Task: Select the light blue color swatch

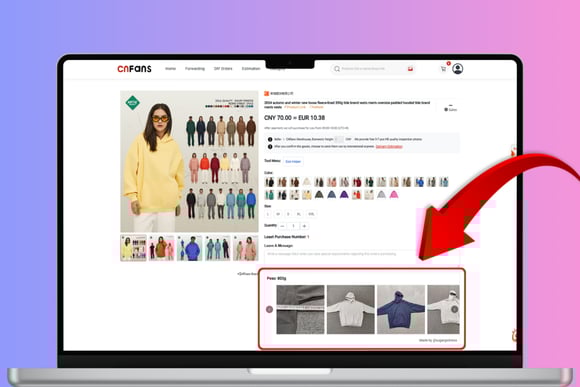Action: coord(444,182)
